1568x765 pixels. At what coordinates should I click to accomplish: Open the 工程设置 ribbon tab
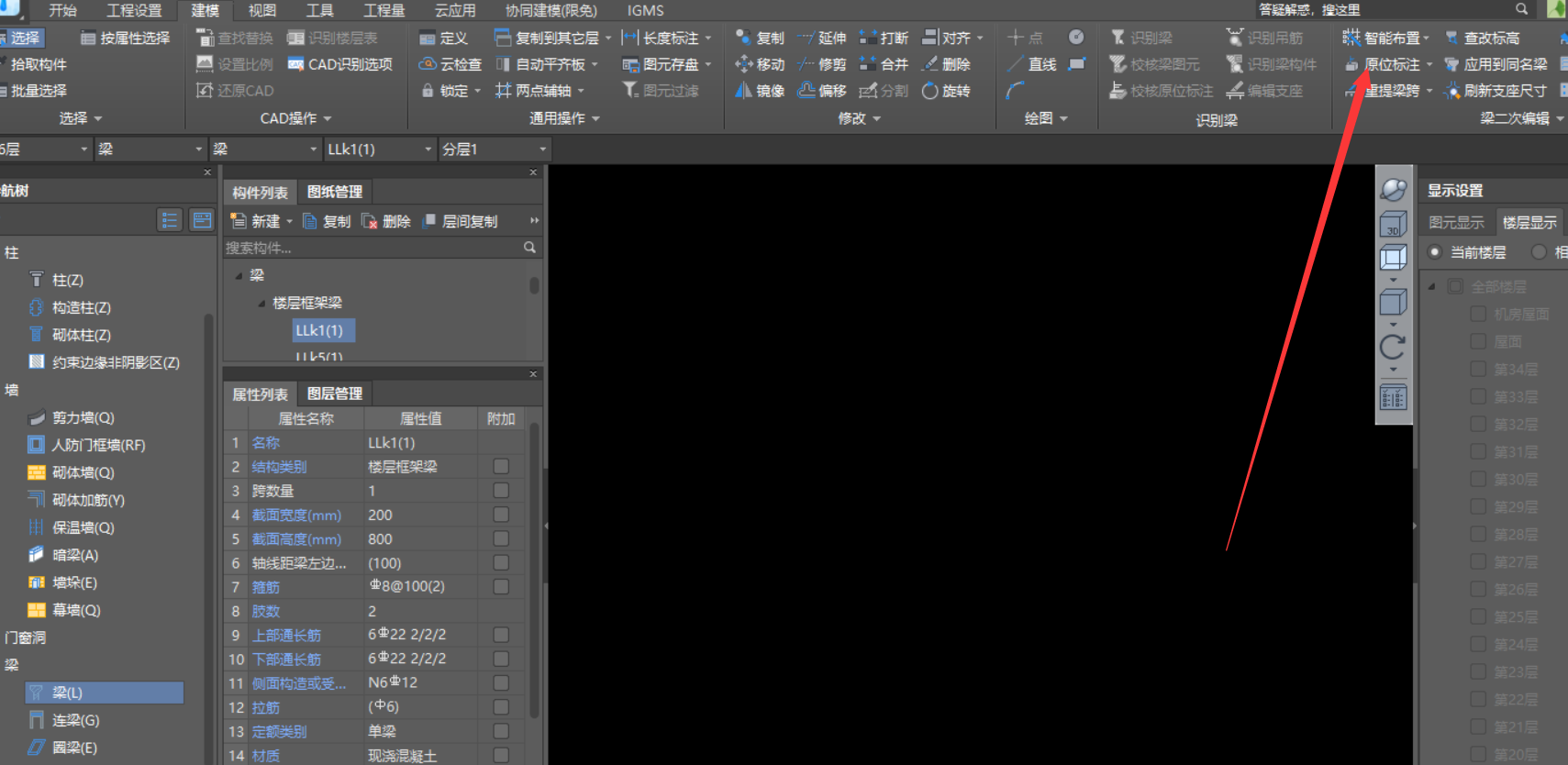tap(134, 10)
